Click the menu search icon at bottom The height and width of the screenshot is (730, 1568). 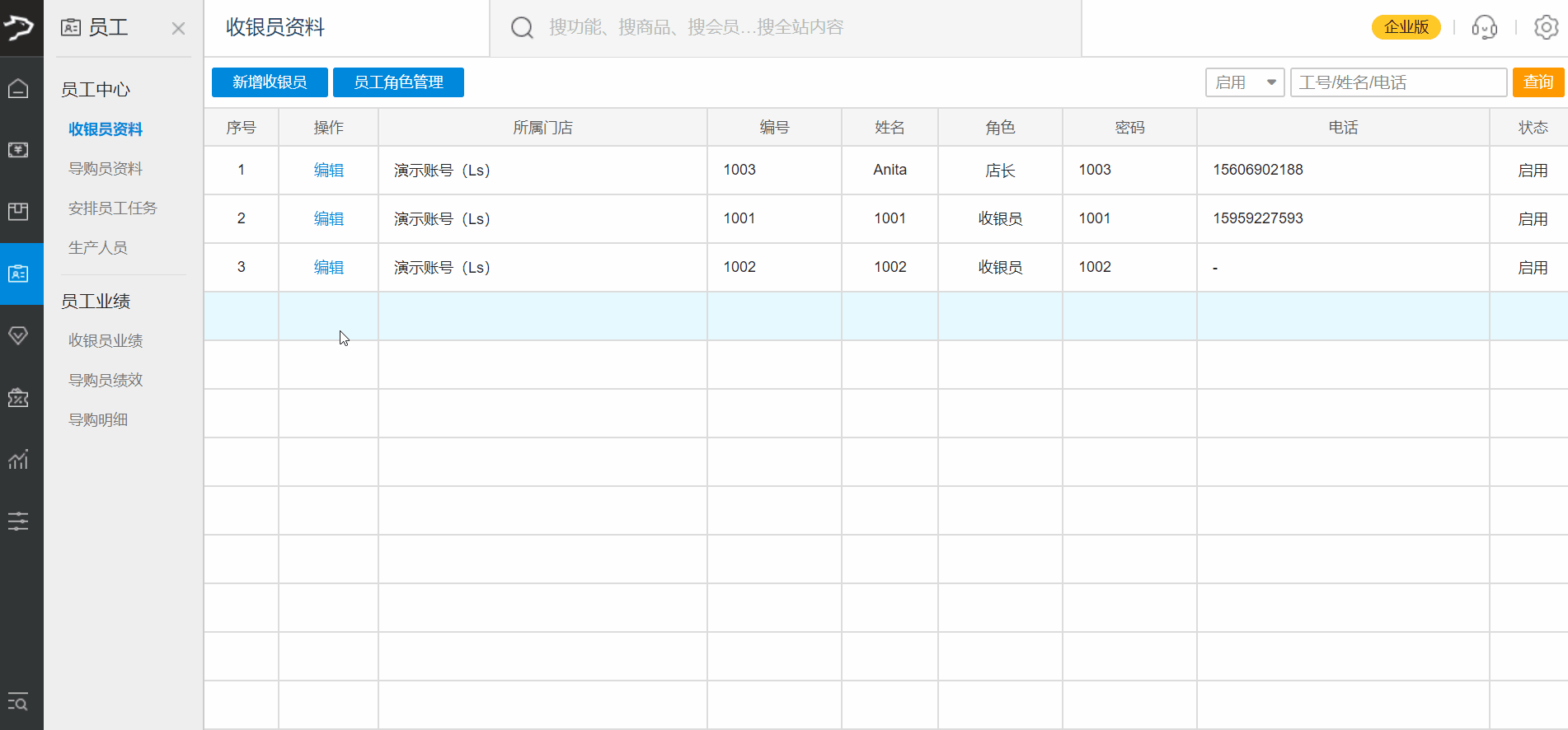18,701
